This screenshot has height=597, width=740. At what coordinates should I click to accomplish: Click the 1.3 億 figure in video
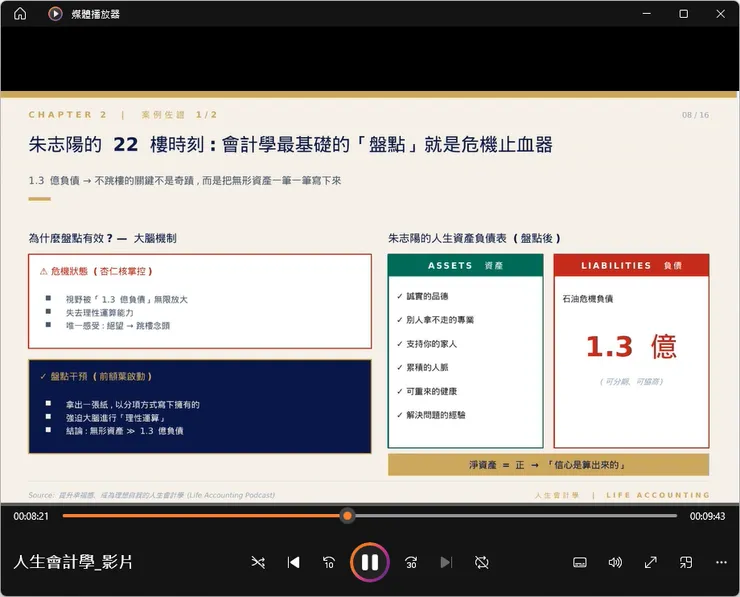point(631,346)
